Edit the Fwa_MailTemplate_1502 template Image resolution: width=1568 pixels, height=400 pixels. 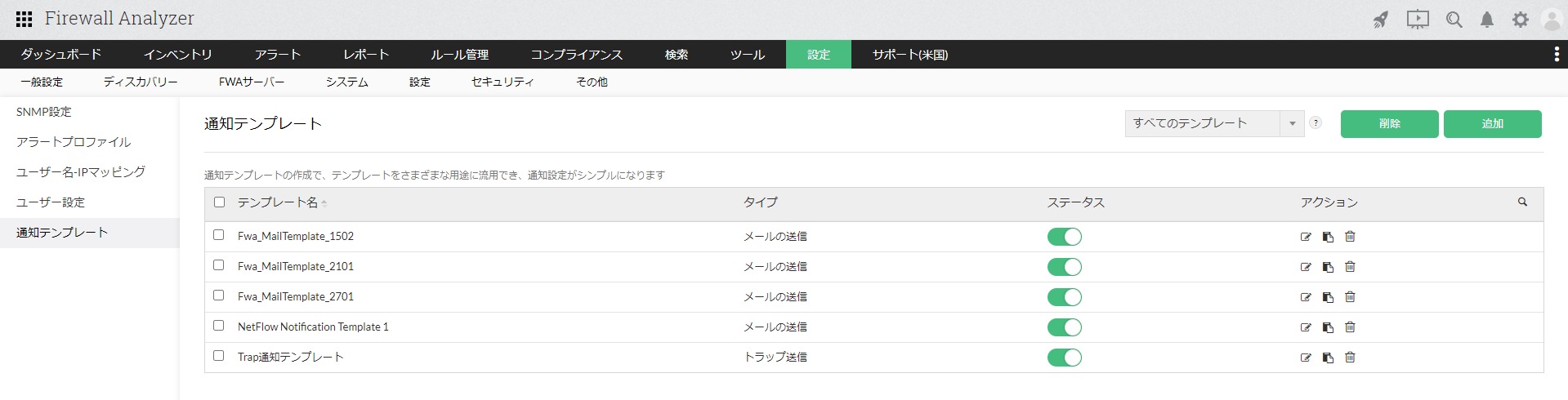[1306, 237]
